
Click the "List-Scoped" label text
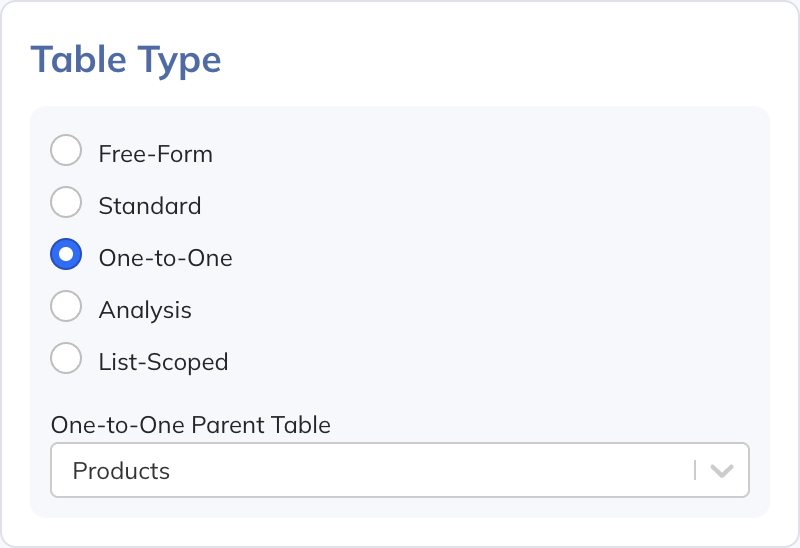[x=163, y=362]
